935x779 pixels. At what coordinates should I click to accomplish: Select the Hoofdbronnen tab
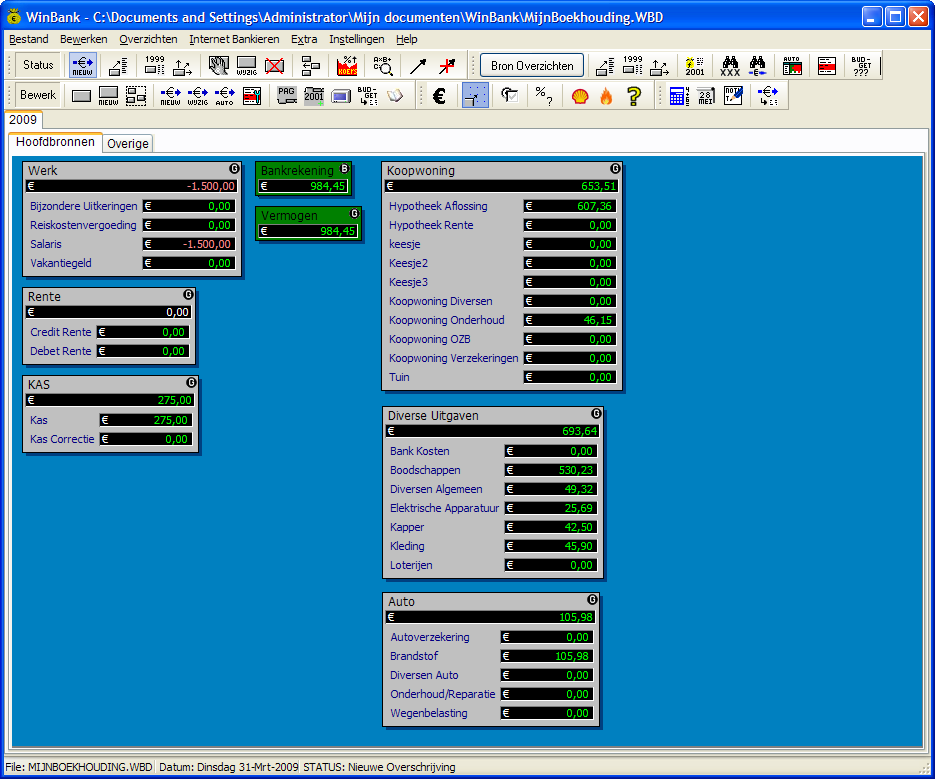point(55,142)
